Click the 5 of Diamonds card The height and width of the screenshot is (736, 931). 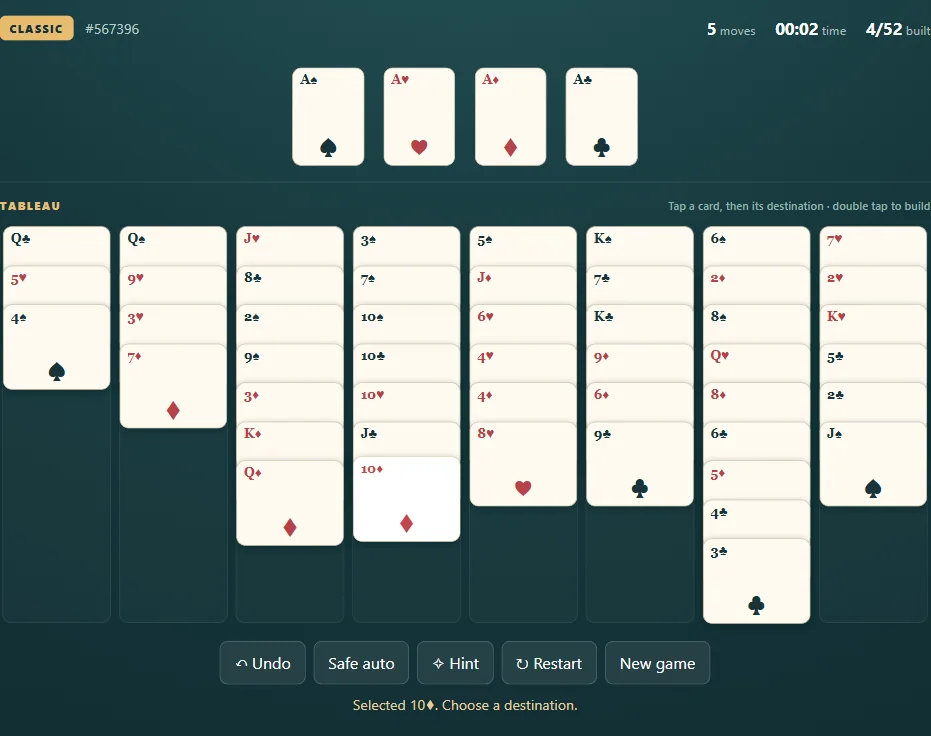(x=756, y=481)
